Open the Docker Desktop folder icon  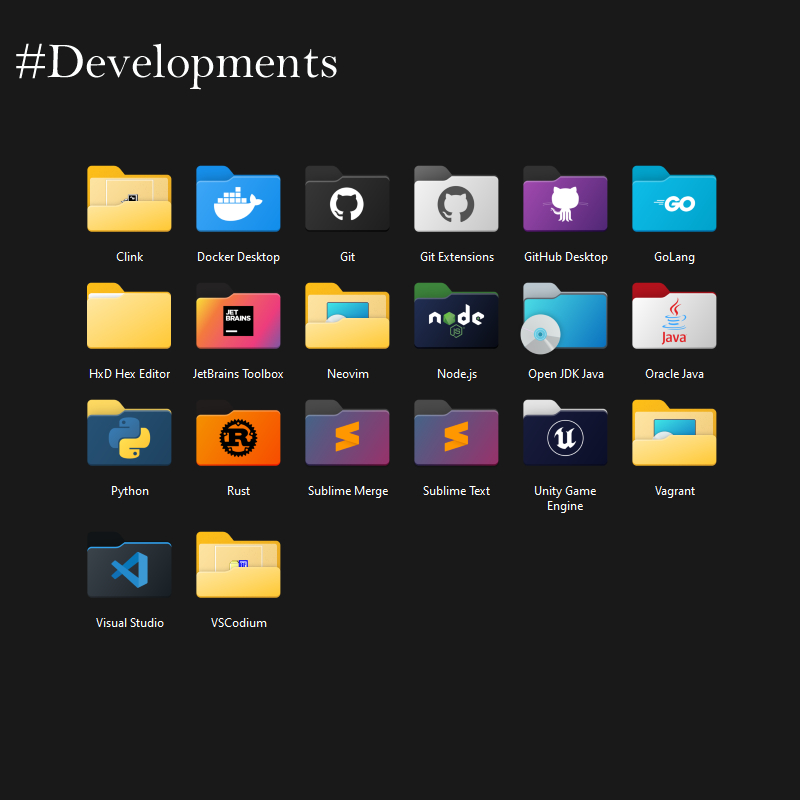[238, 200]
